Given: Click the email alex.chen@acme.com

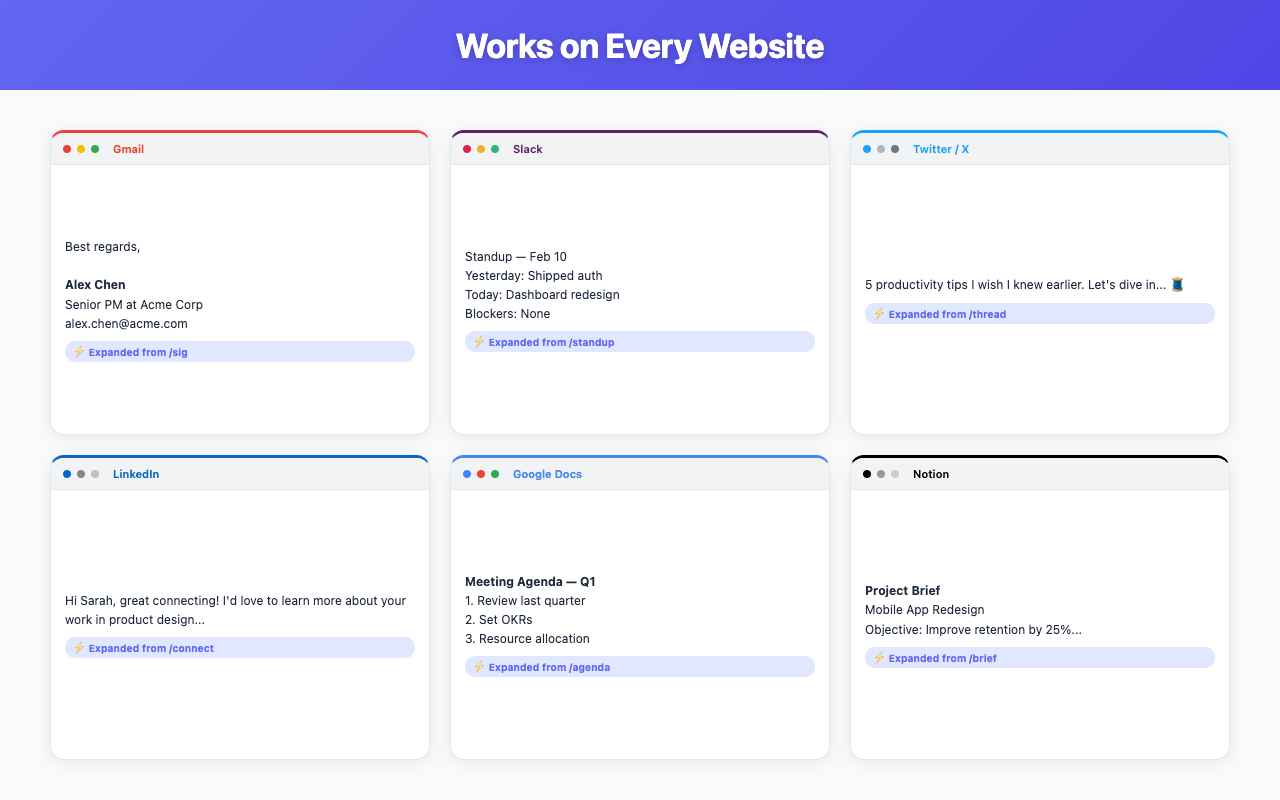Looking at the screenshot, I should (126, 324).
